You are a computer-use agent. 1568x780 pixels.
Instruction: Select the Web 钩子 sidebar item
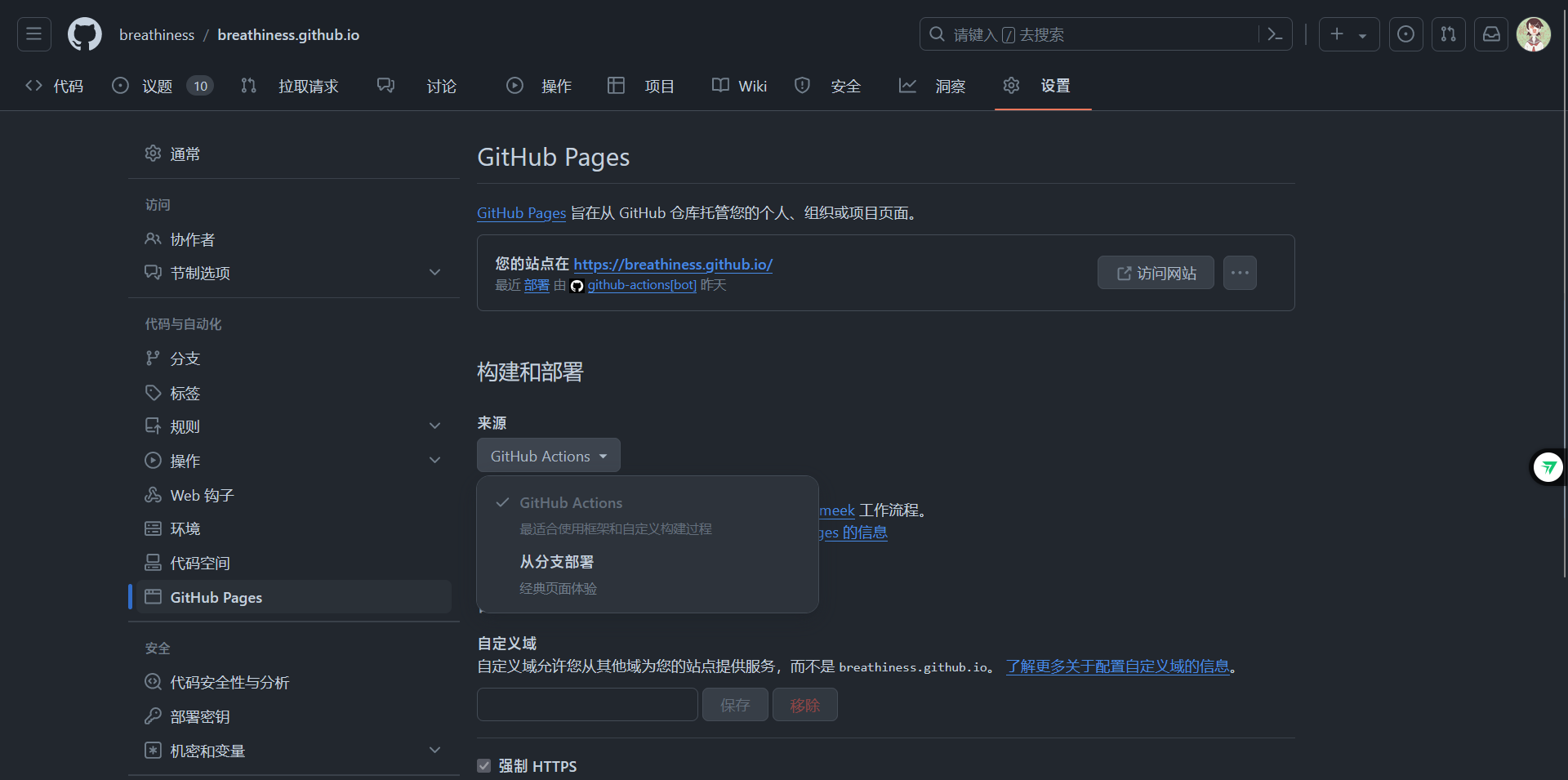tap(201, 494)
